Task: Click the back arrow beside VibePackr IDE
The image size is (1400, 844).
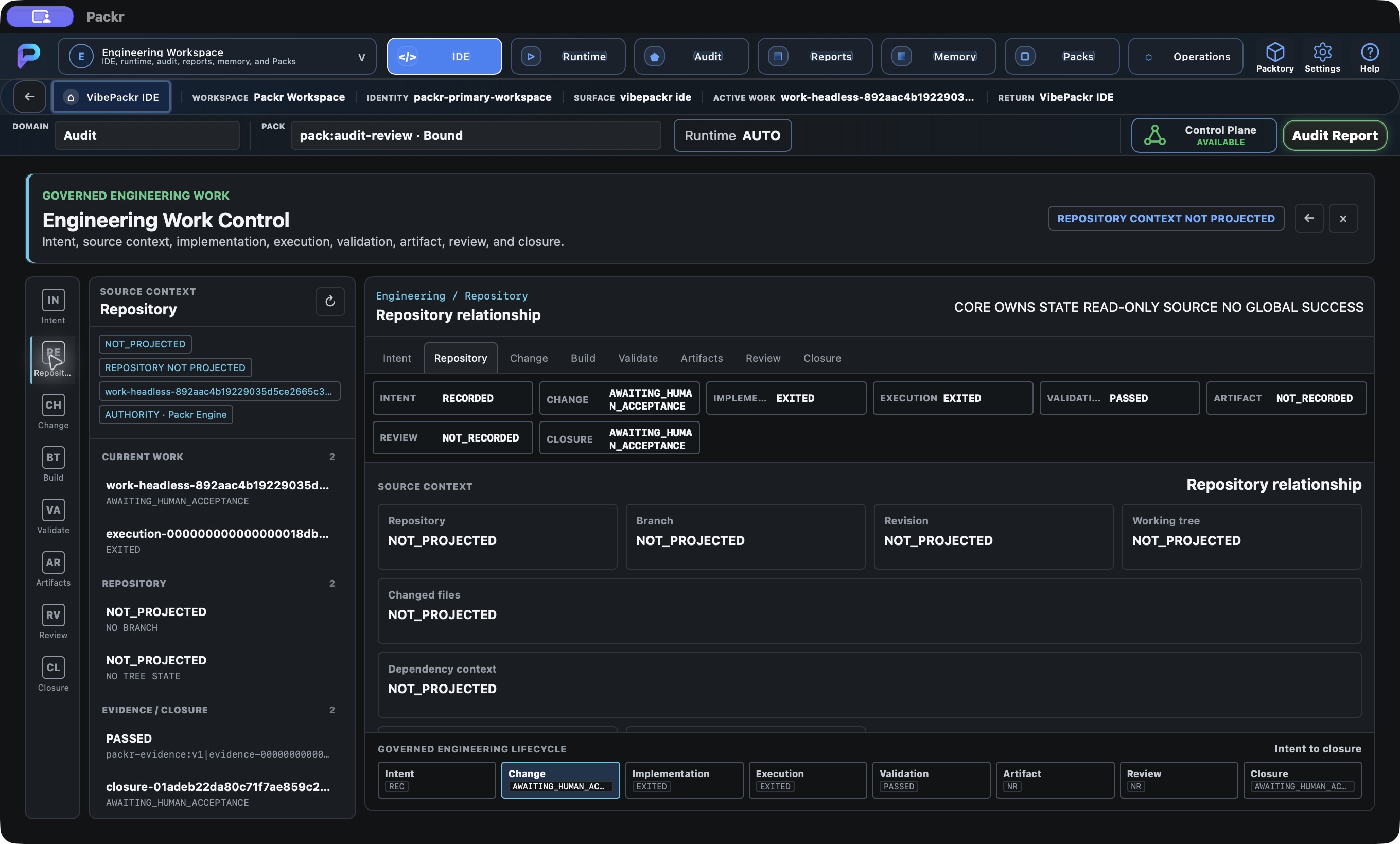Action: (29, 97)
